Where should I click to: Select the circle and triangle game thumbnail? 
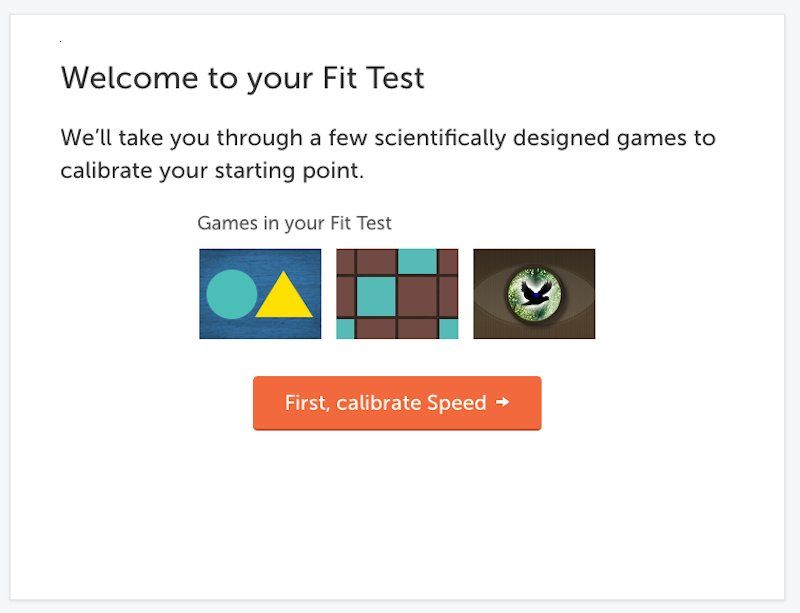(260, 294)
